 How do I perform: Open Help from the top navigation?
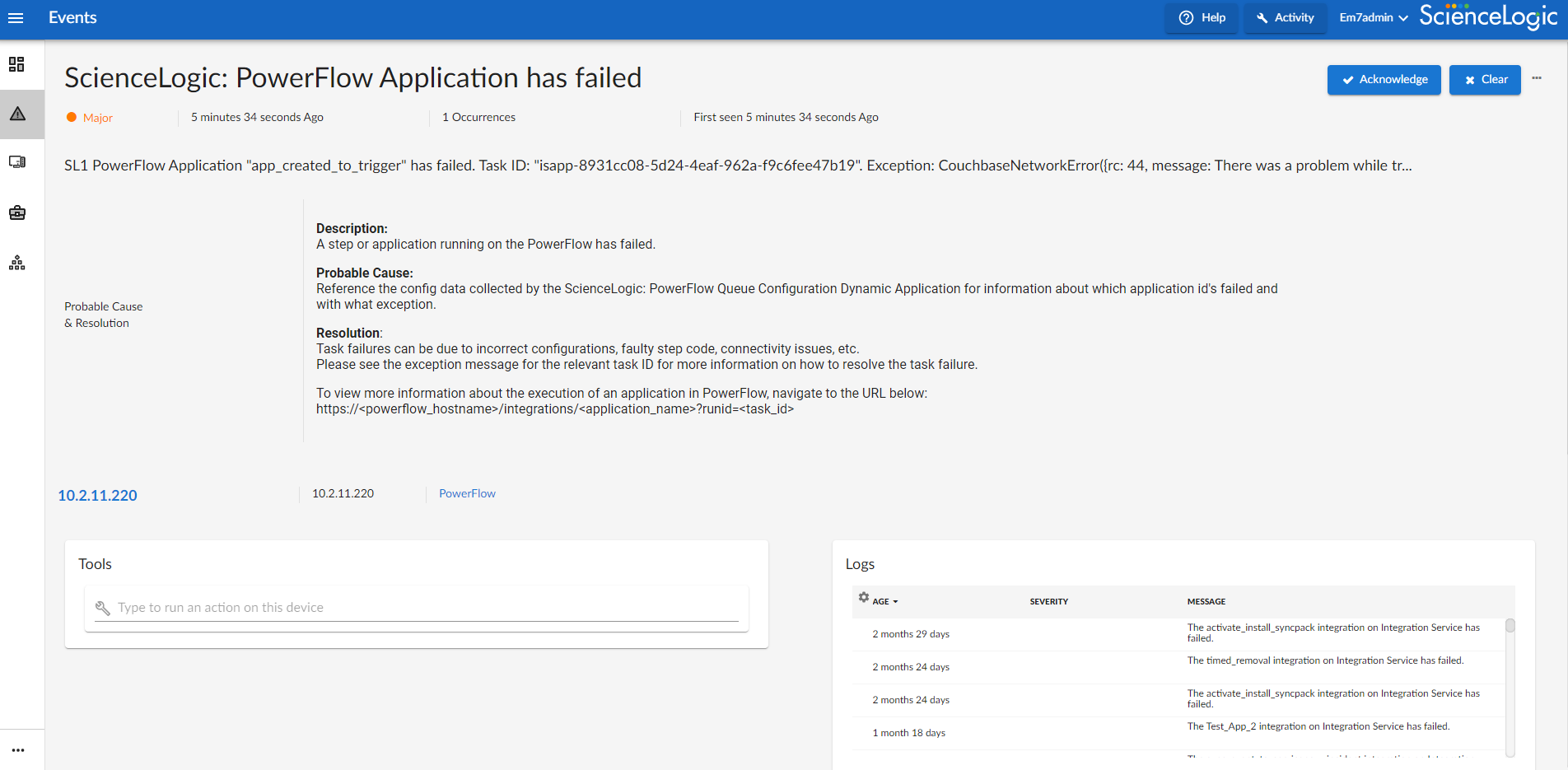(x=1201, y=17)
